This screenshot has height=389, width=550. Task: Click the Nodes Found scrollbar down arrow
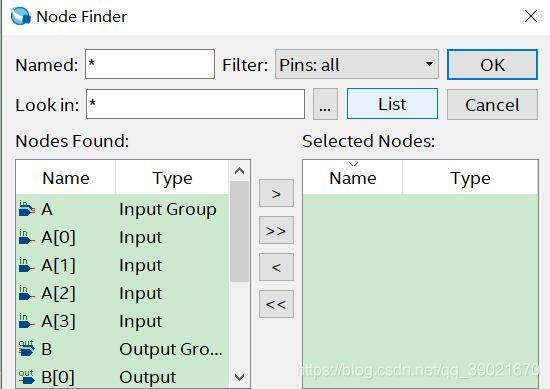click(x=239, y=377)
